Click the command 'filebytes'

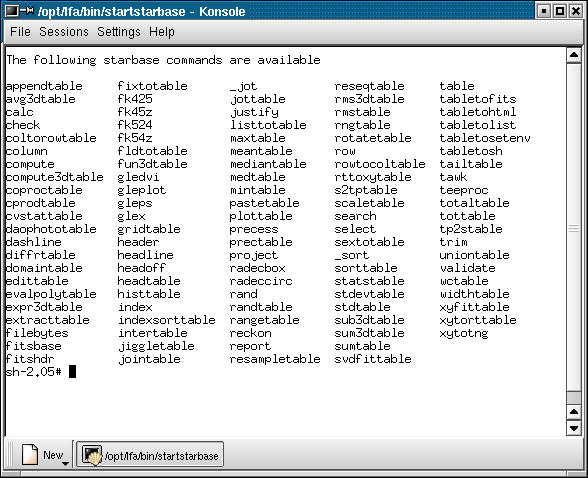point(37,333)
